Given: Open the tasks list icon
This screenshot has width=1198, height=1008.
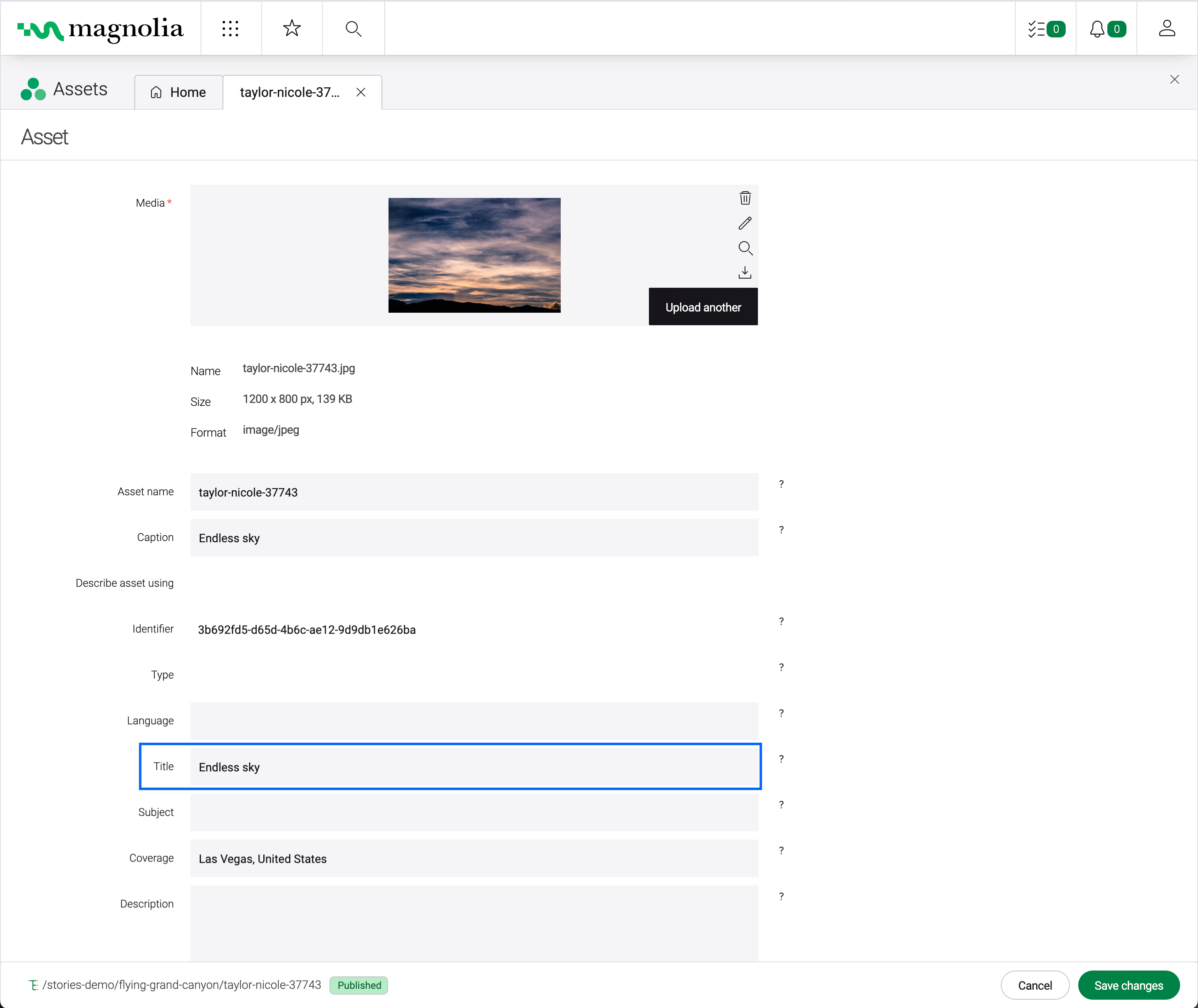Looking at the screenshot, I should pos(1045,29).
